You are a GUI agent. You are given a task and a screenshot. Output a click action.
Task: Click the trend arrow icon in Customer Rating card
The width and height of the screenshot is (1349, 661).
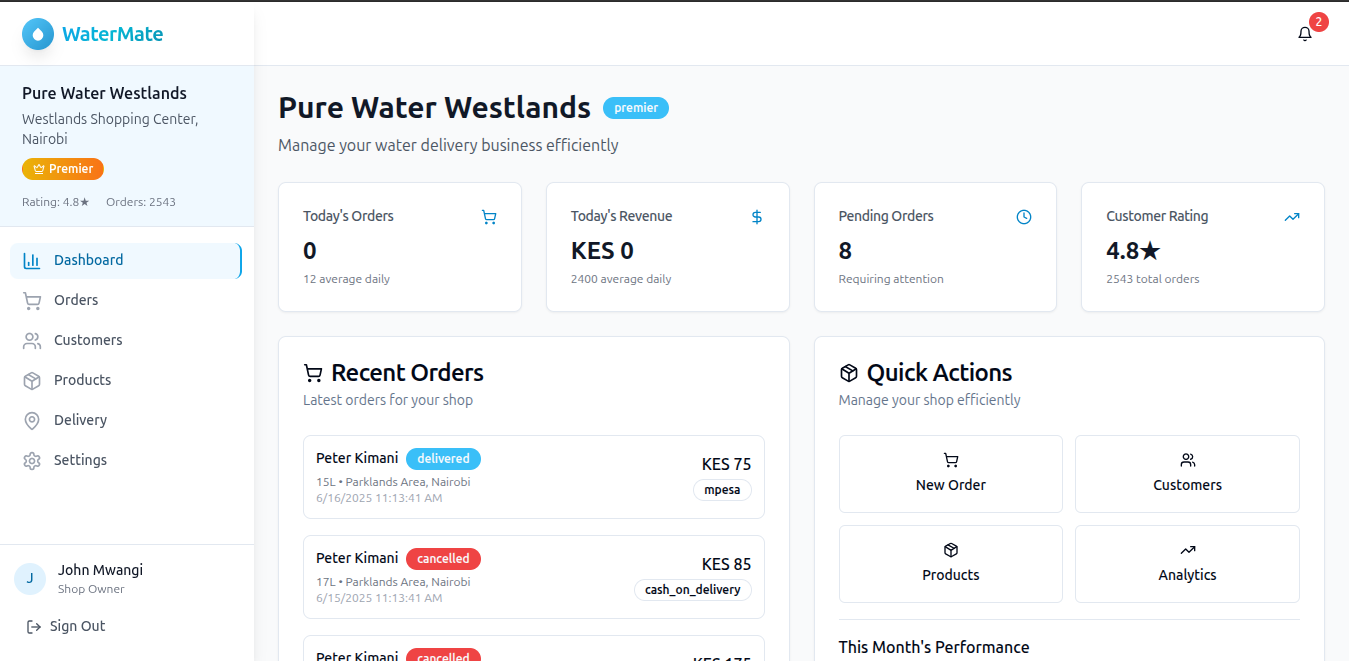(x=1292, y=217)
